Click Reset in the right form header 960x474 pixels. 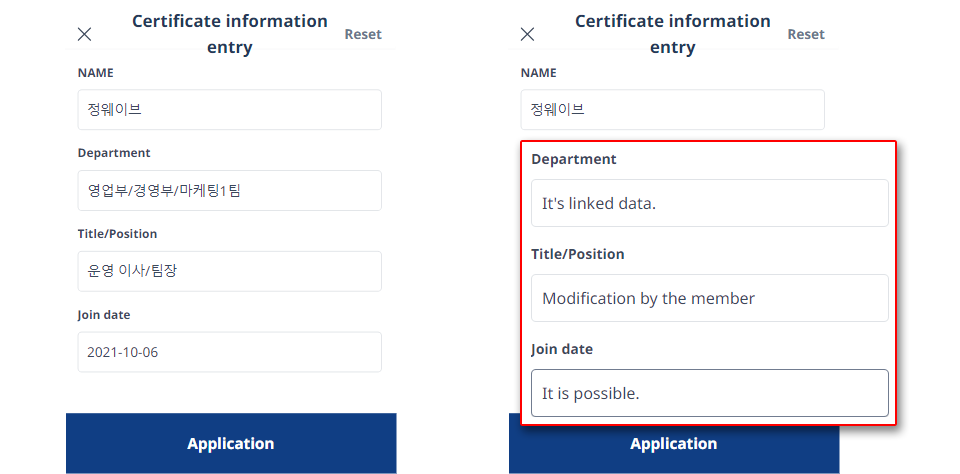coord(806,34)
